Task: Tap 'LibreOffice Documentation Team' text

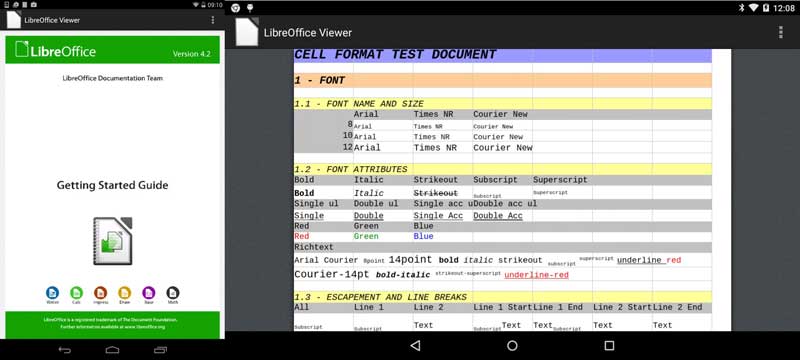Action: (112, 78)
